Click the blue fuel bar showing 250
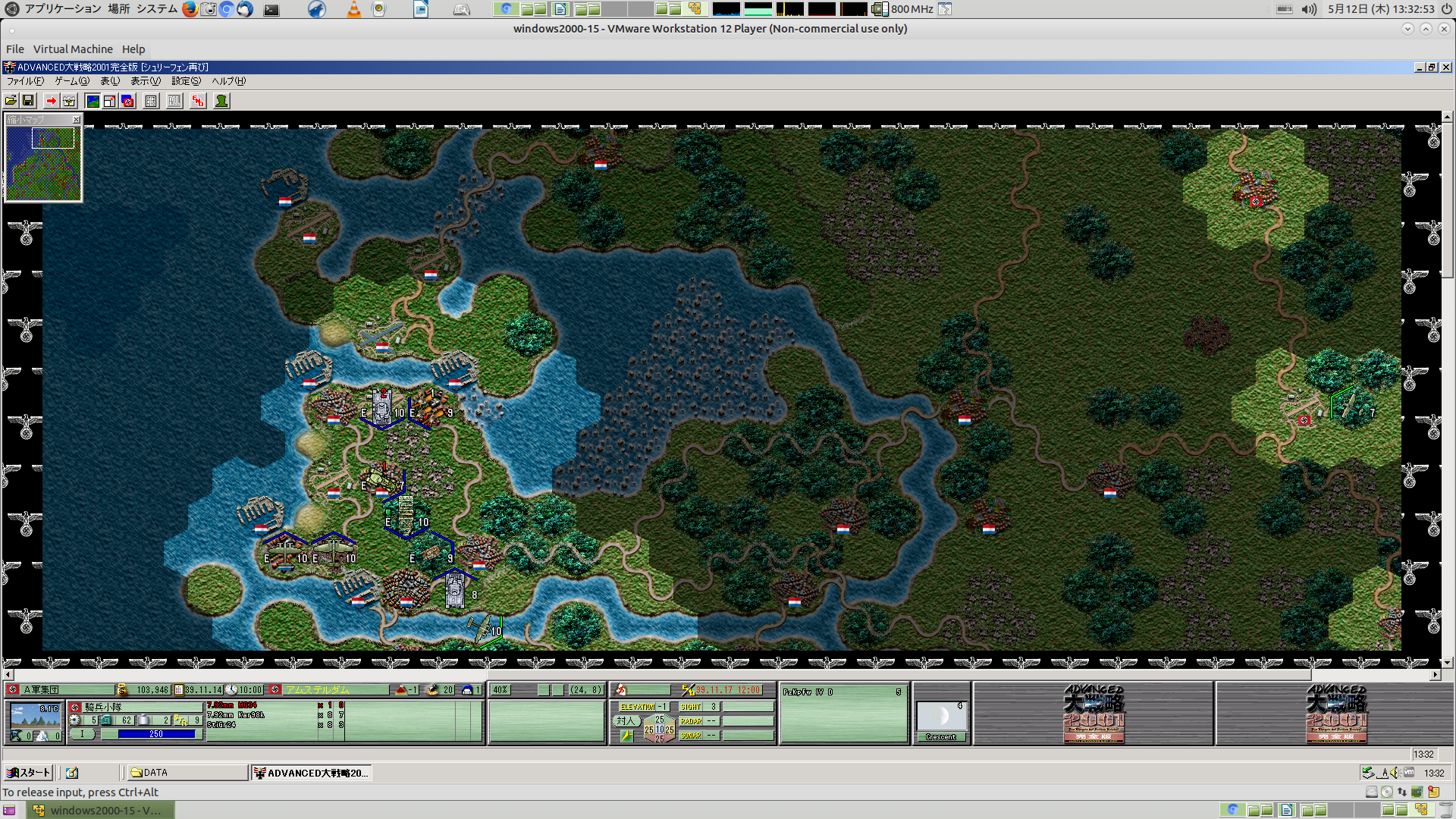The image size is (1456, 819). coord(156,734)
